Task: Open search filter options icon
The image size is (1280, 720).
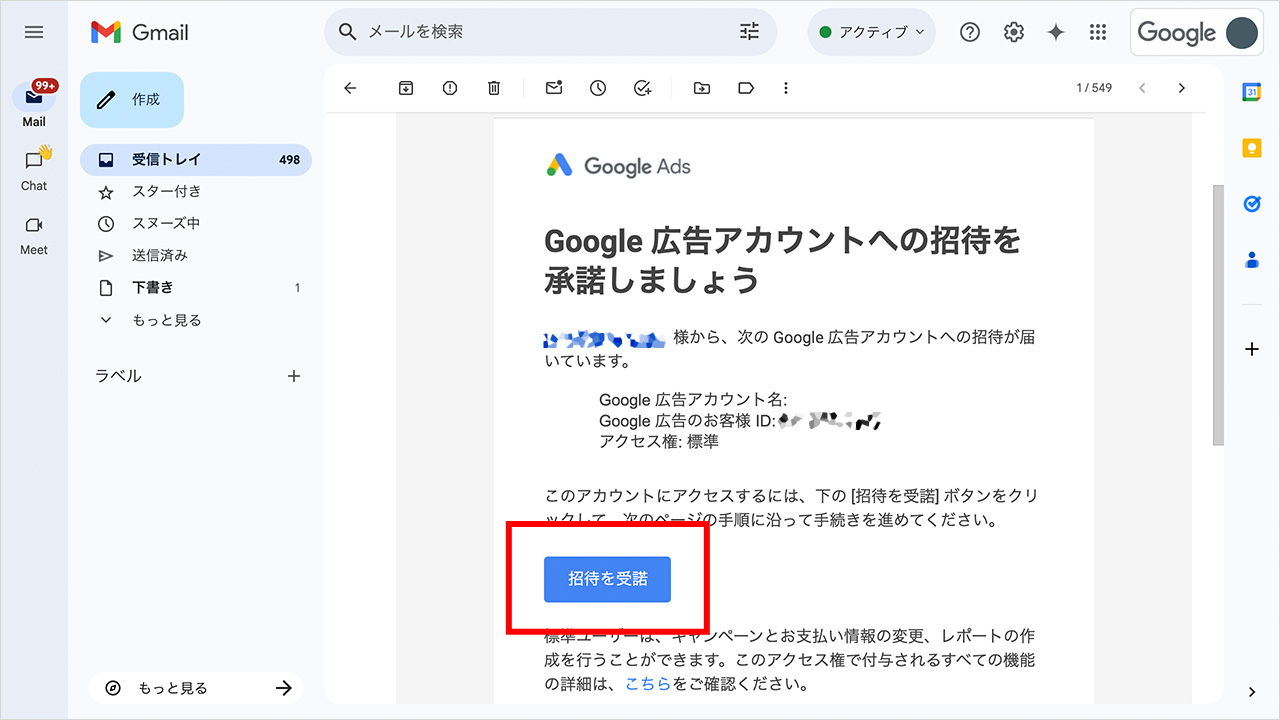Action: [749, 32]
